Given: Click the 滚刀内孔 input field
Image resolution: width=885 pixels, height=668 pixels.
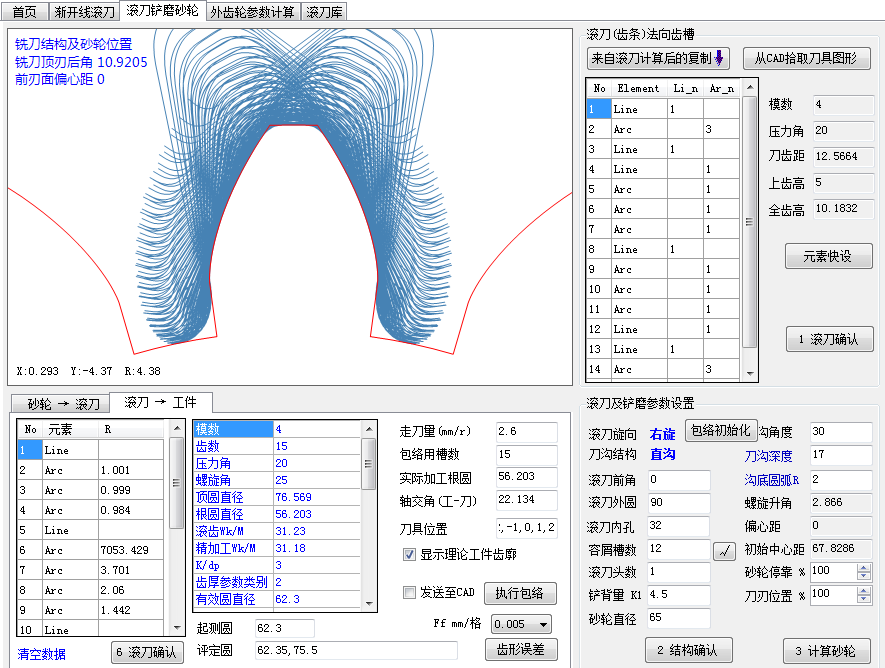Looking at the screenshot, I should coord(678,526).
